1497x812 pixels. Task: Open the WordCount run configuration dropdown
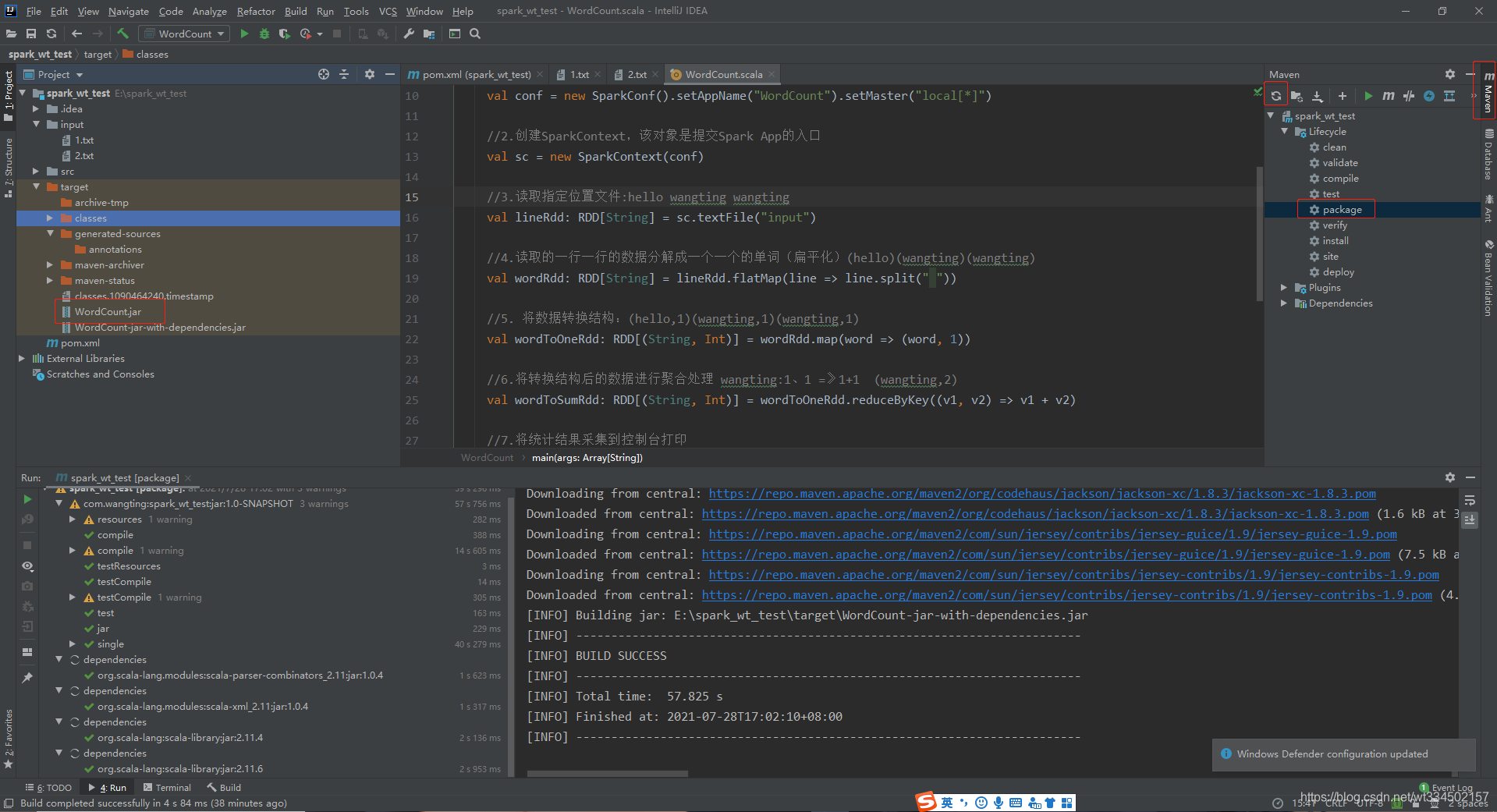point(185,34)
